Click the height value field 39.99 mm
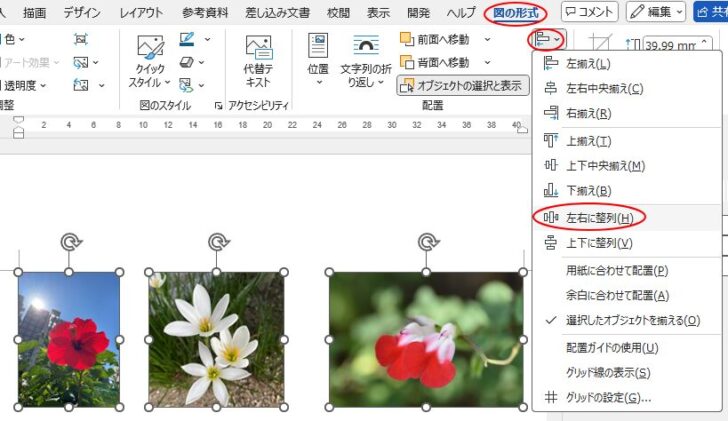 coord(670,45)
